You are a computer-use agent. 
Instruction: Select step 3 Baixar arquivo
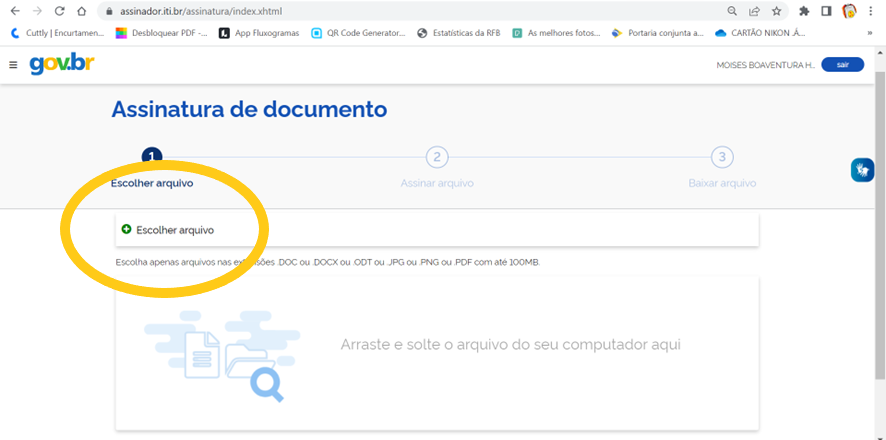pos(722,157)
